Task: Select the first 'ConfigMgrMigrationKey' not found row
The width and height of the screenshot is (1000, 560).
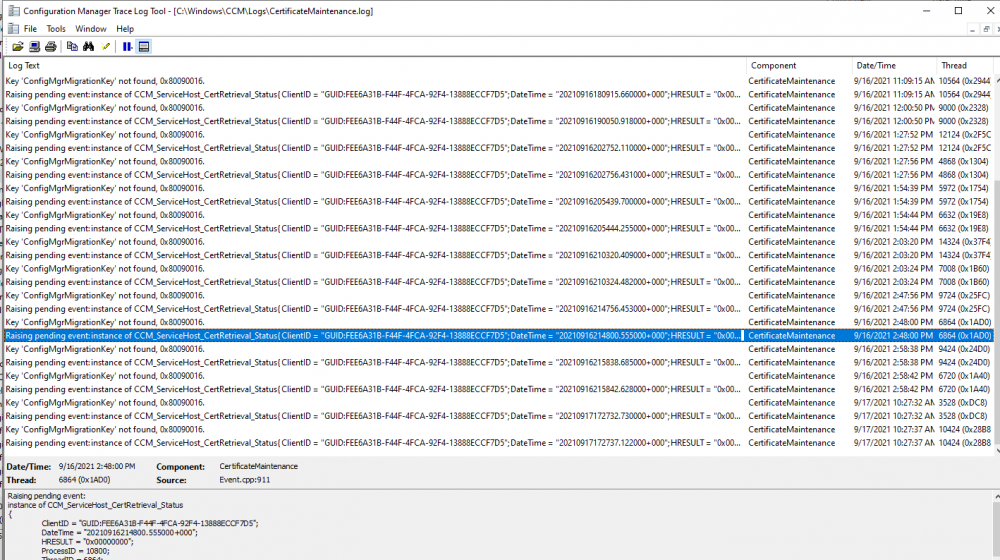Action: click(x=498, y=81)
